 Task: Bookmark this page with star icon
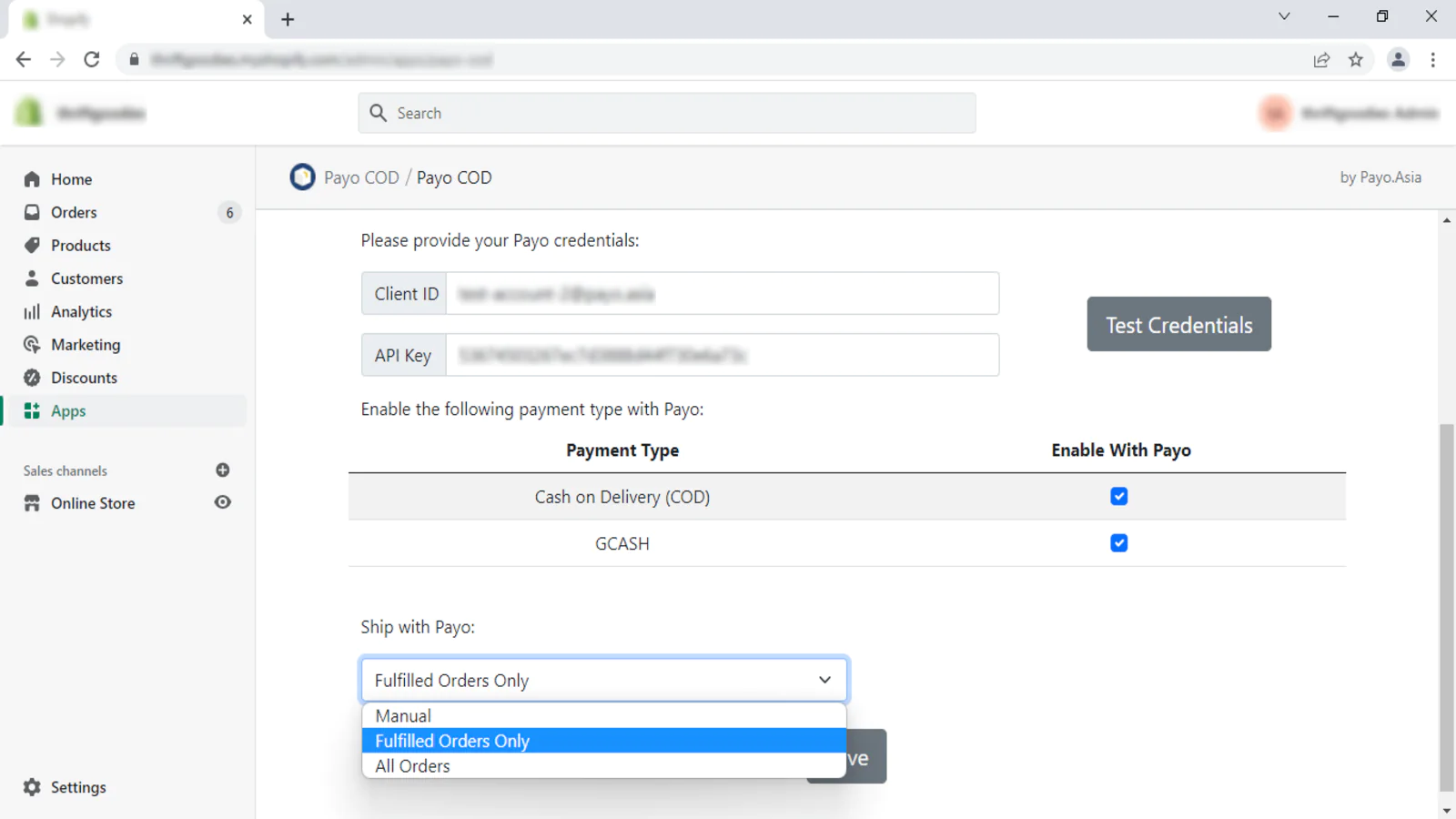tap(1356, 60)
